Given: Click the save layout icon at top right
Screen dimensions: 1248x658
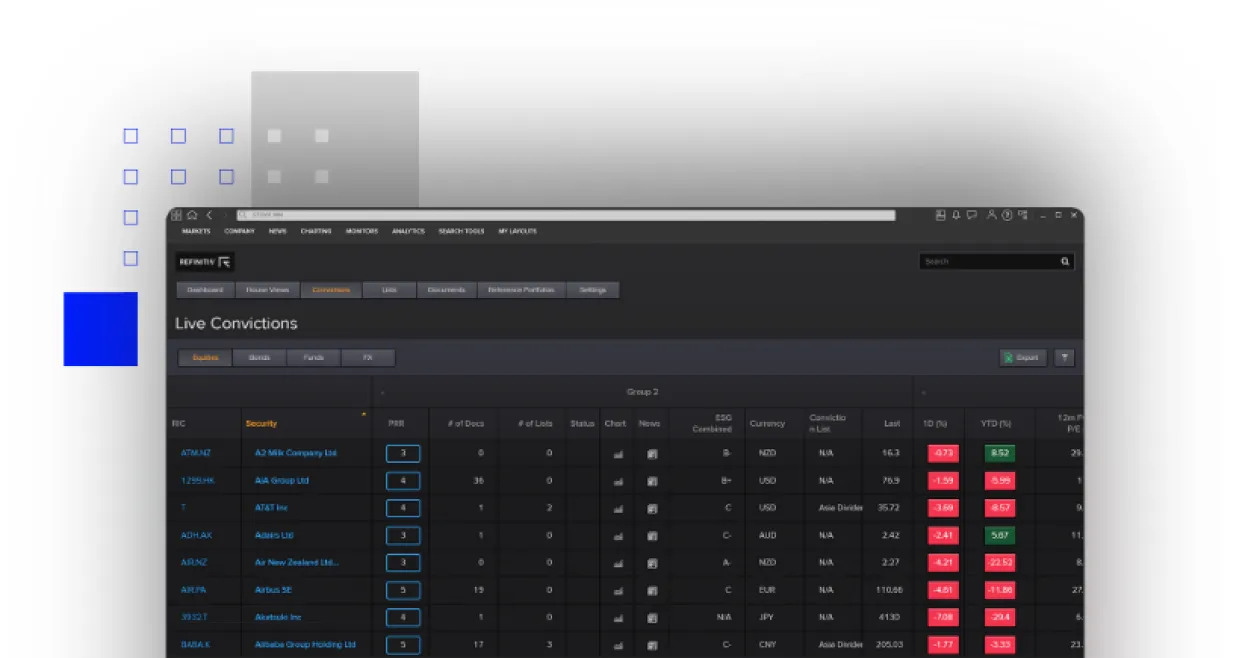Looking at the screenshot, I should pos(940,215).
